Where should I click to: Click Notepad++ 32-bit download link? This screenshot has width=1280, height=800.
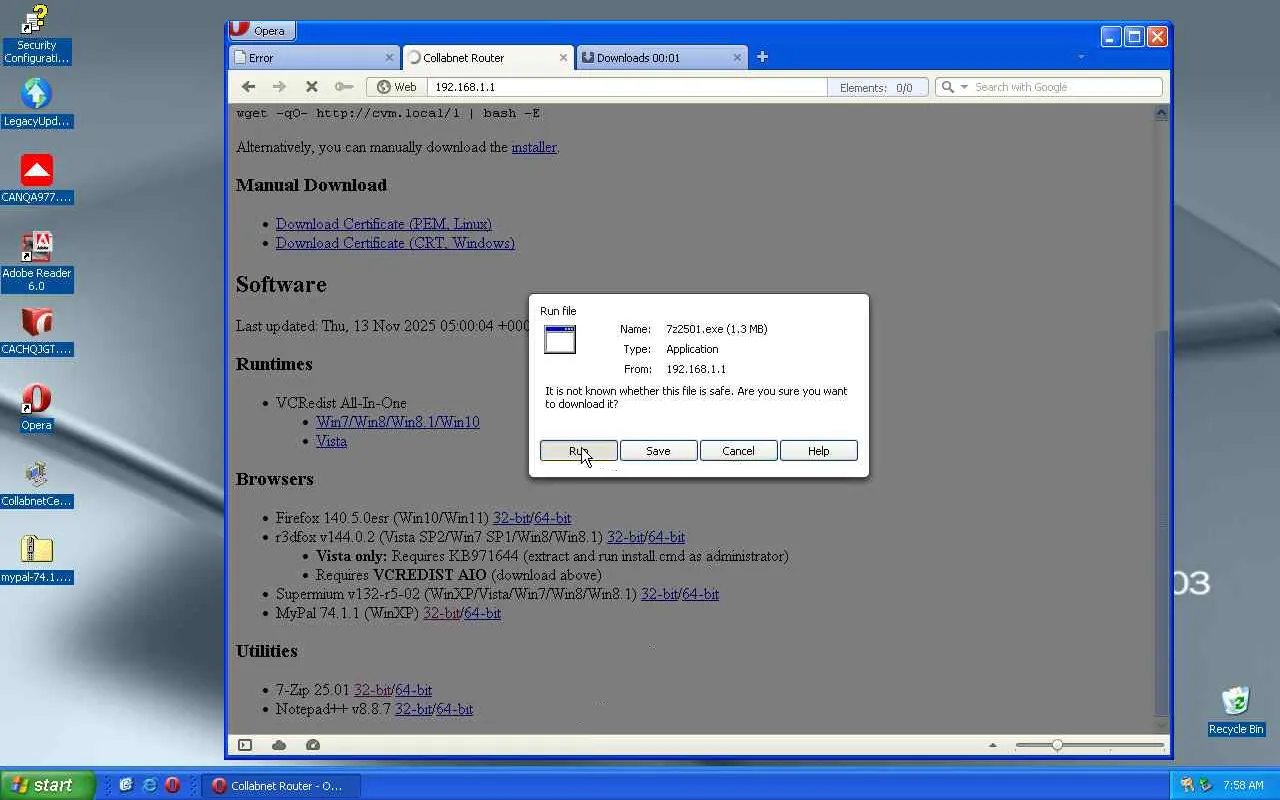click(x=413, y=709)
